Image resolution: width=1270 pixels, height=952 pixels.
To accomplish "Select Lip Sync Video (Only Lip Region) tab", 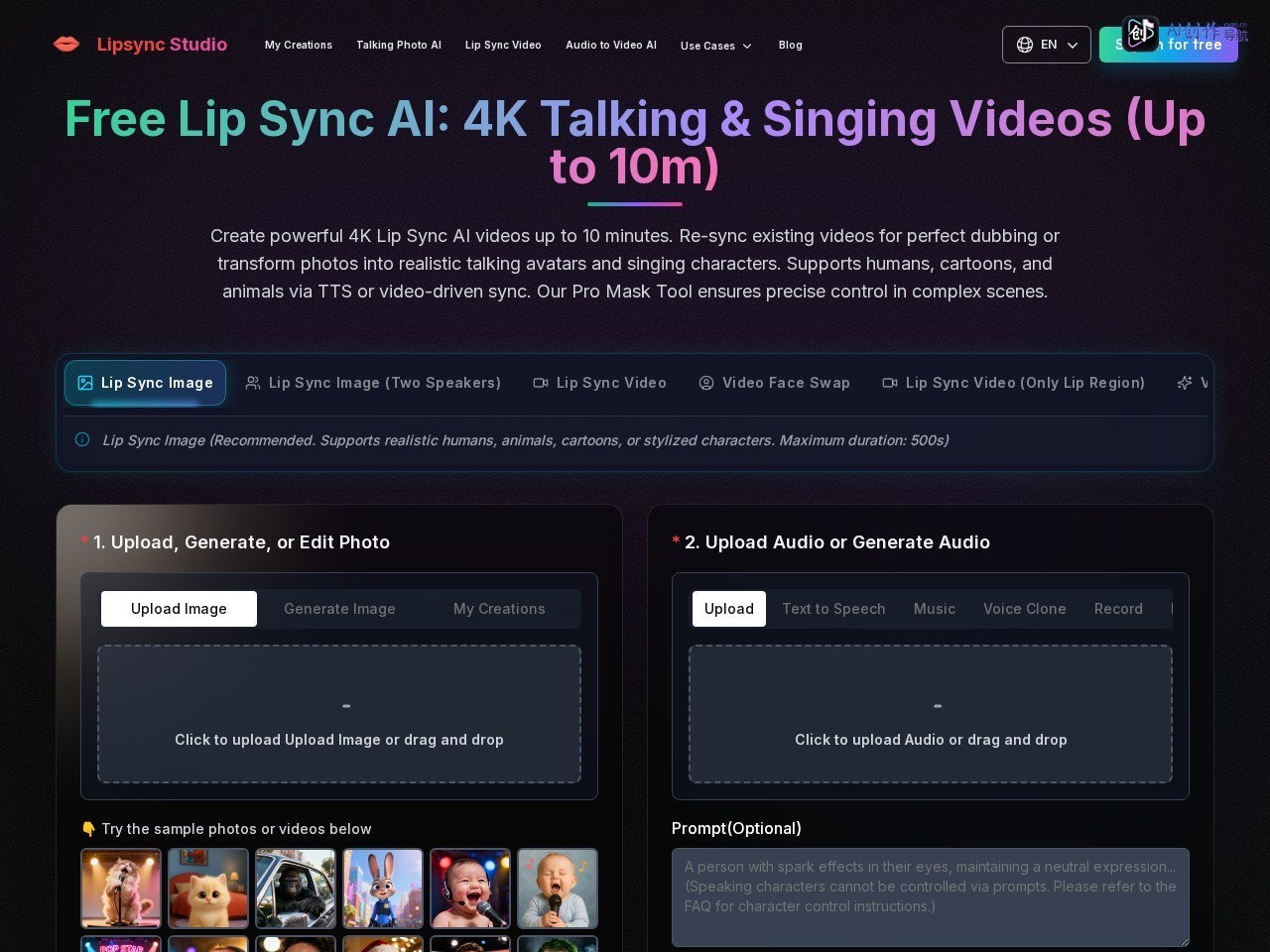I will coord(1014,383).
